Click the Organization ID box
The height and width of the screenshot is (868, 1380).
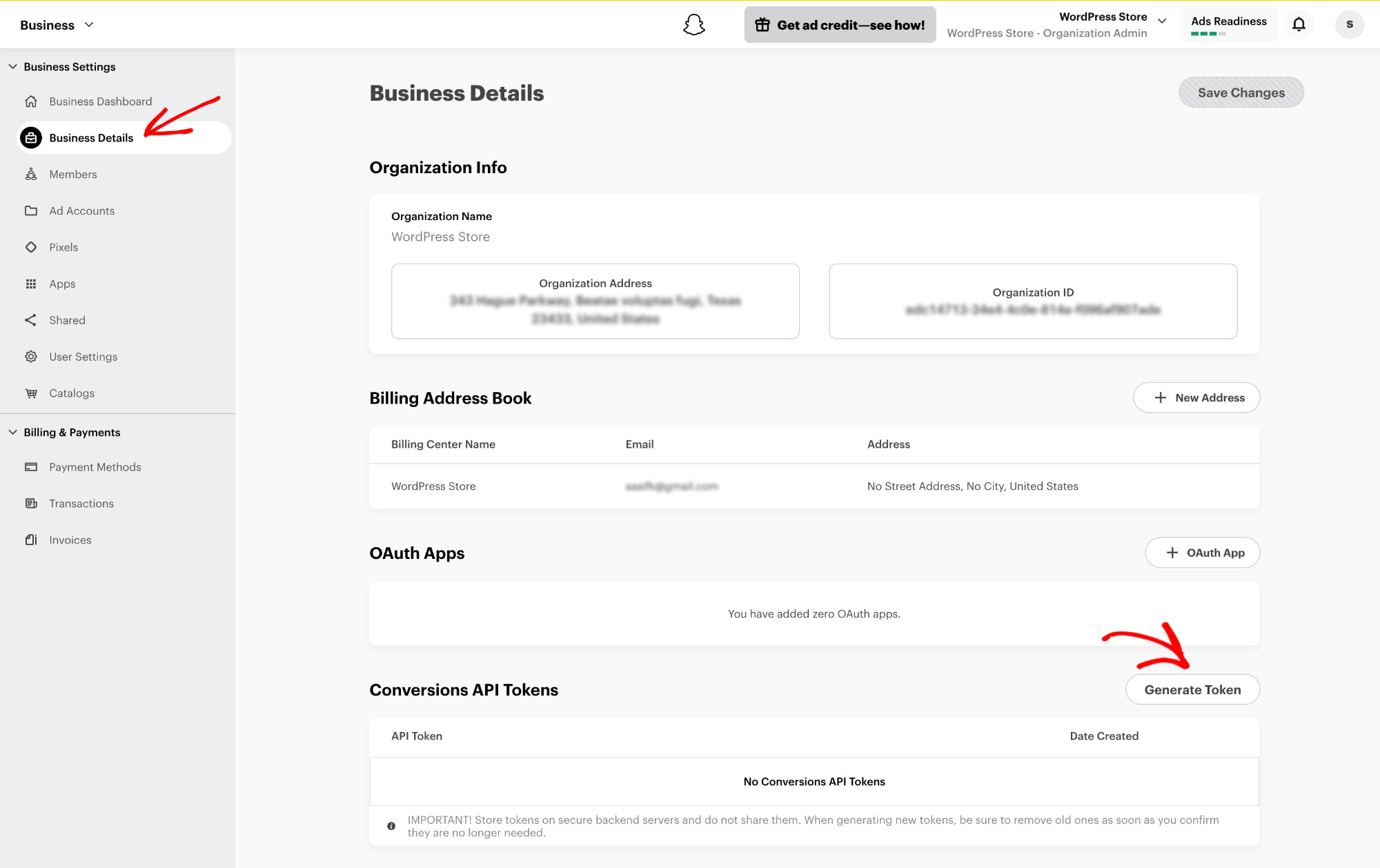pyautogui.click(x=1032, y=302)
